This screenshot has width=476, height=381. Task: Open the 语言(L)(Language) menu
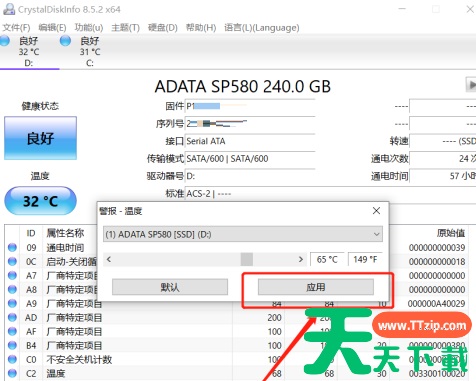(x=262, y=27)
